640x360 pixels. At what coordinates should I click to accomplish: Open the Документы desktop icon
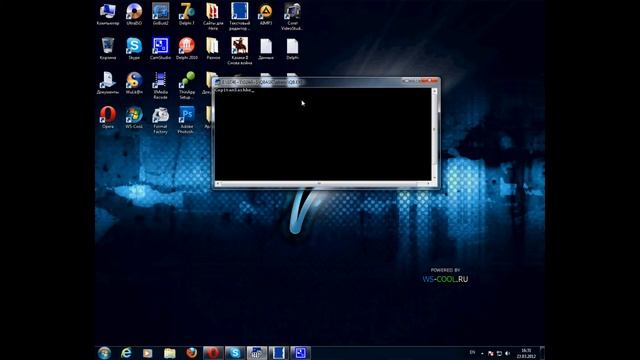pos(108,83)
